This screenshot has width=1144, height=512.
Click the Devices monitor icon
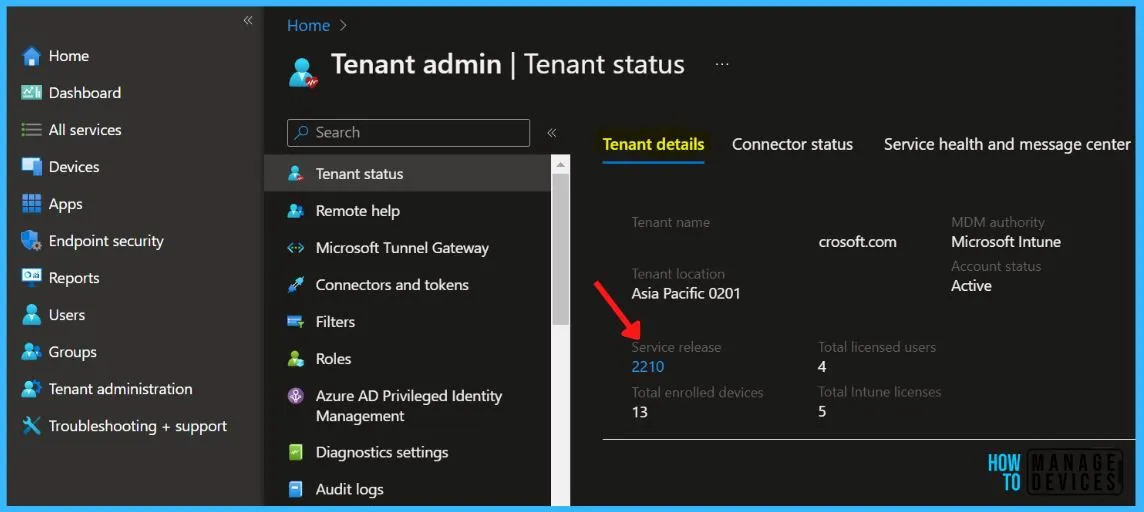tap(31, 167)
